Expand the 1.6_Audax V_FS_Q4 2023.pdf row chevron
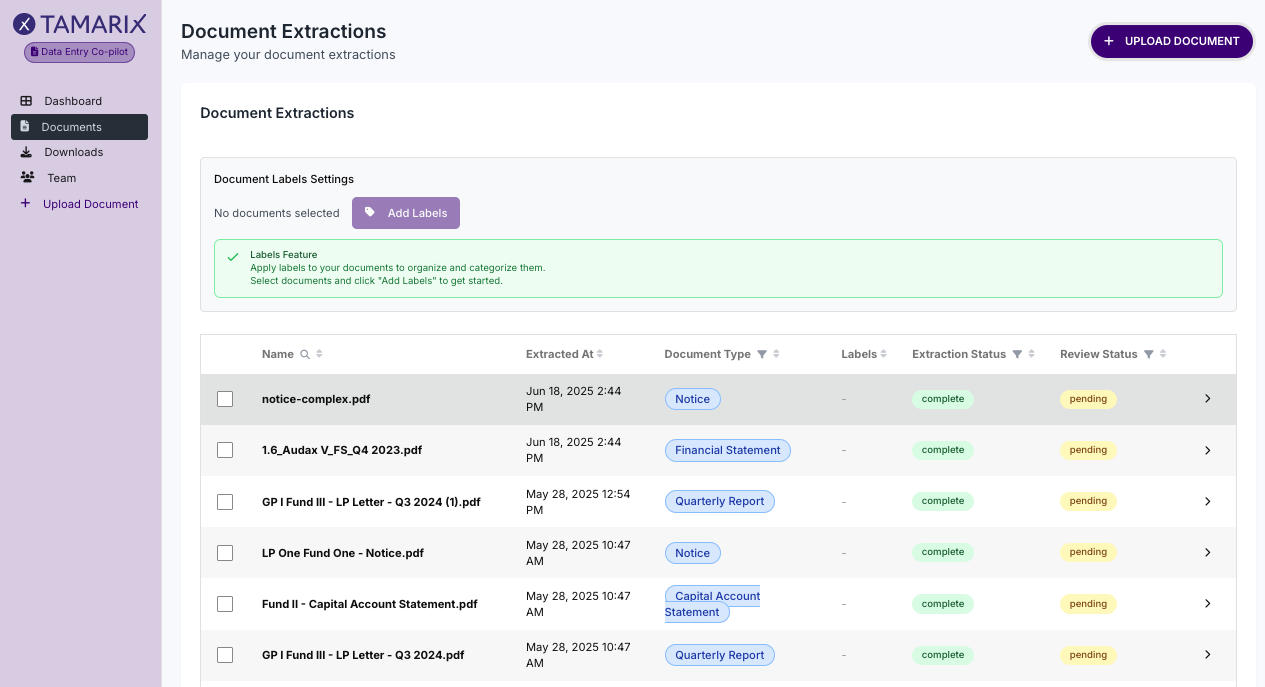The height and width of the screenshot is (687, 1265). coord(1207,450)
